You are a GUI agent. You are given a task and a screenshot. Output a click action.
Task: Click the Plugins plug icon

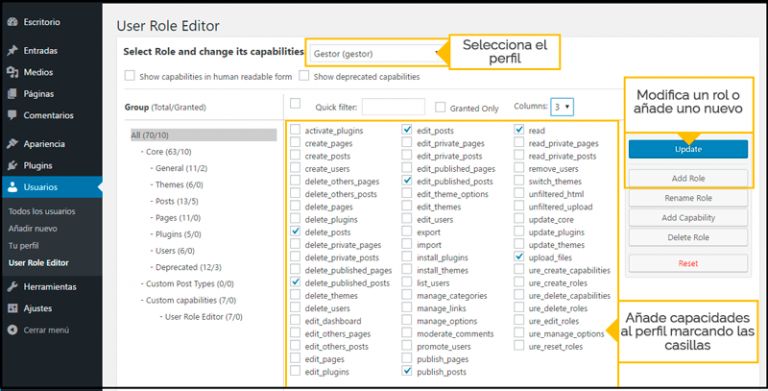[x=13, y=165]
